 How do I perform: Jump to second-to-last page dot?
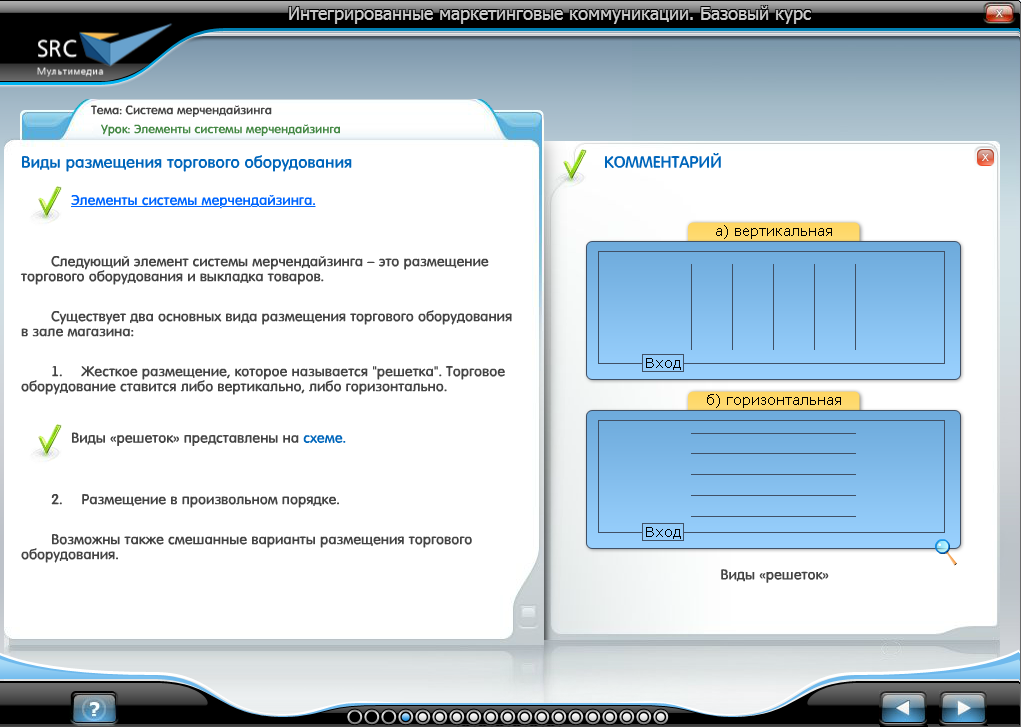(643, 717)
